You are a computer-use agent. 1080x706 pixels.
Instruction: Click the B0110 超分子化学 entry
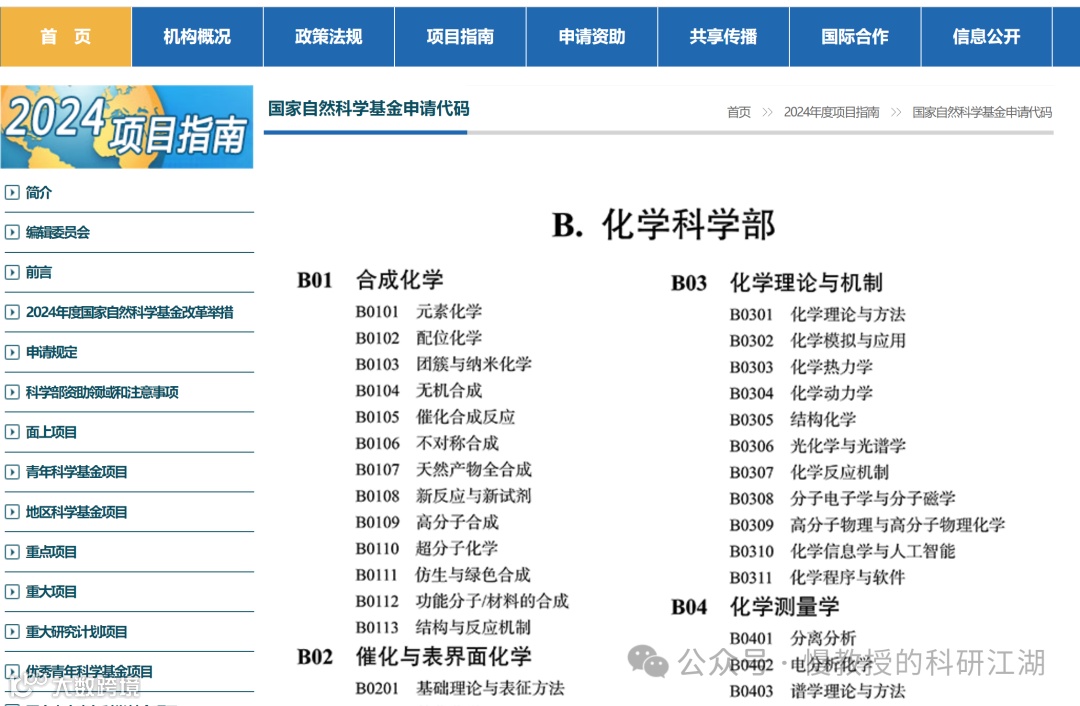(426, 548)
